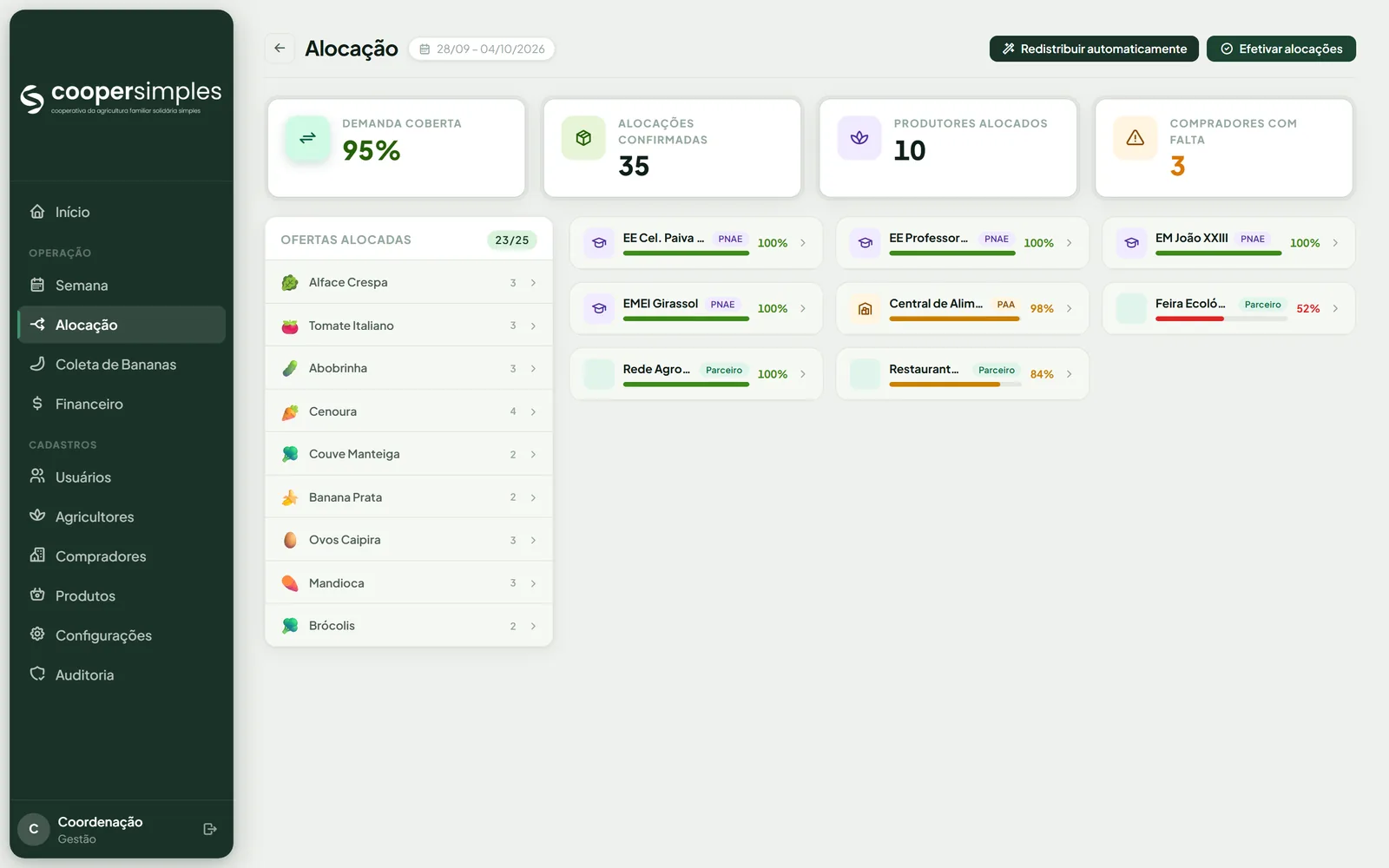Click the C avatar of Coordenação

click(34, 829)
